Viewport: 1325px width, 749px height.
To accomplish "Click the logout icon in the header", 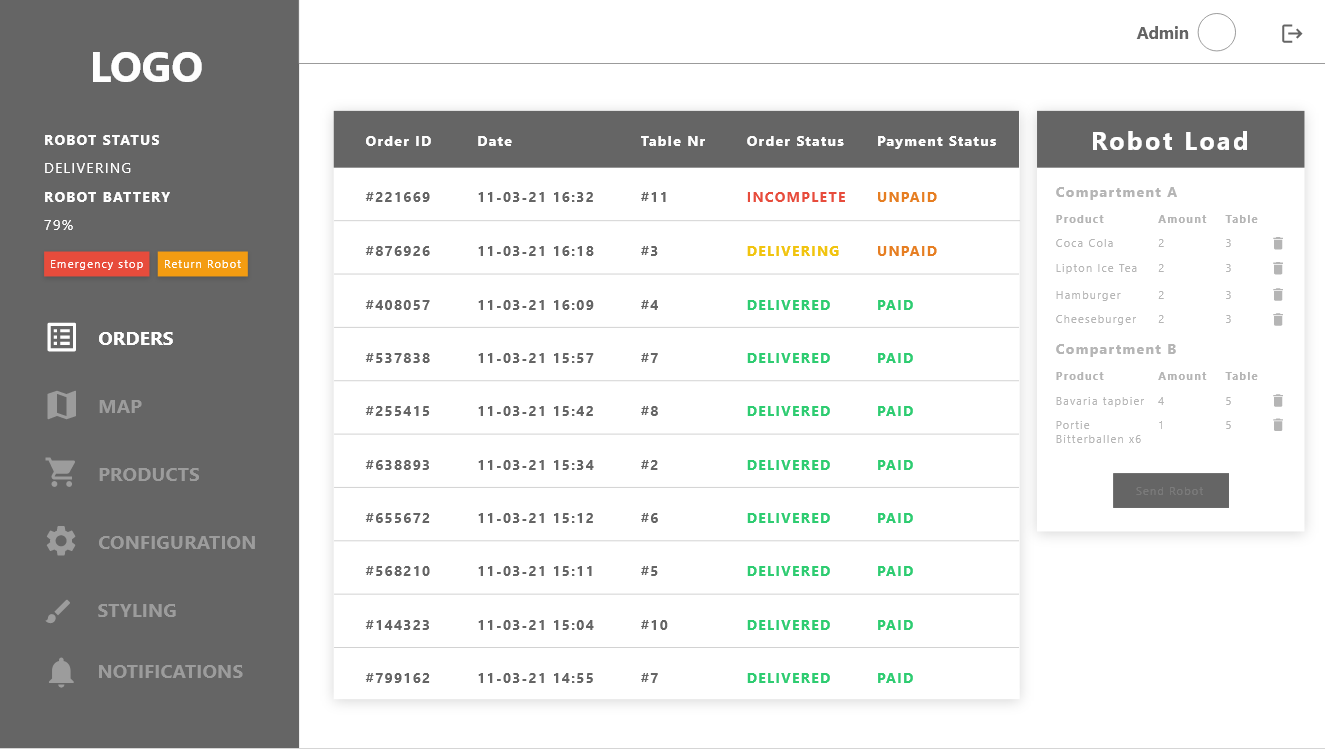I will 1292,34.
